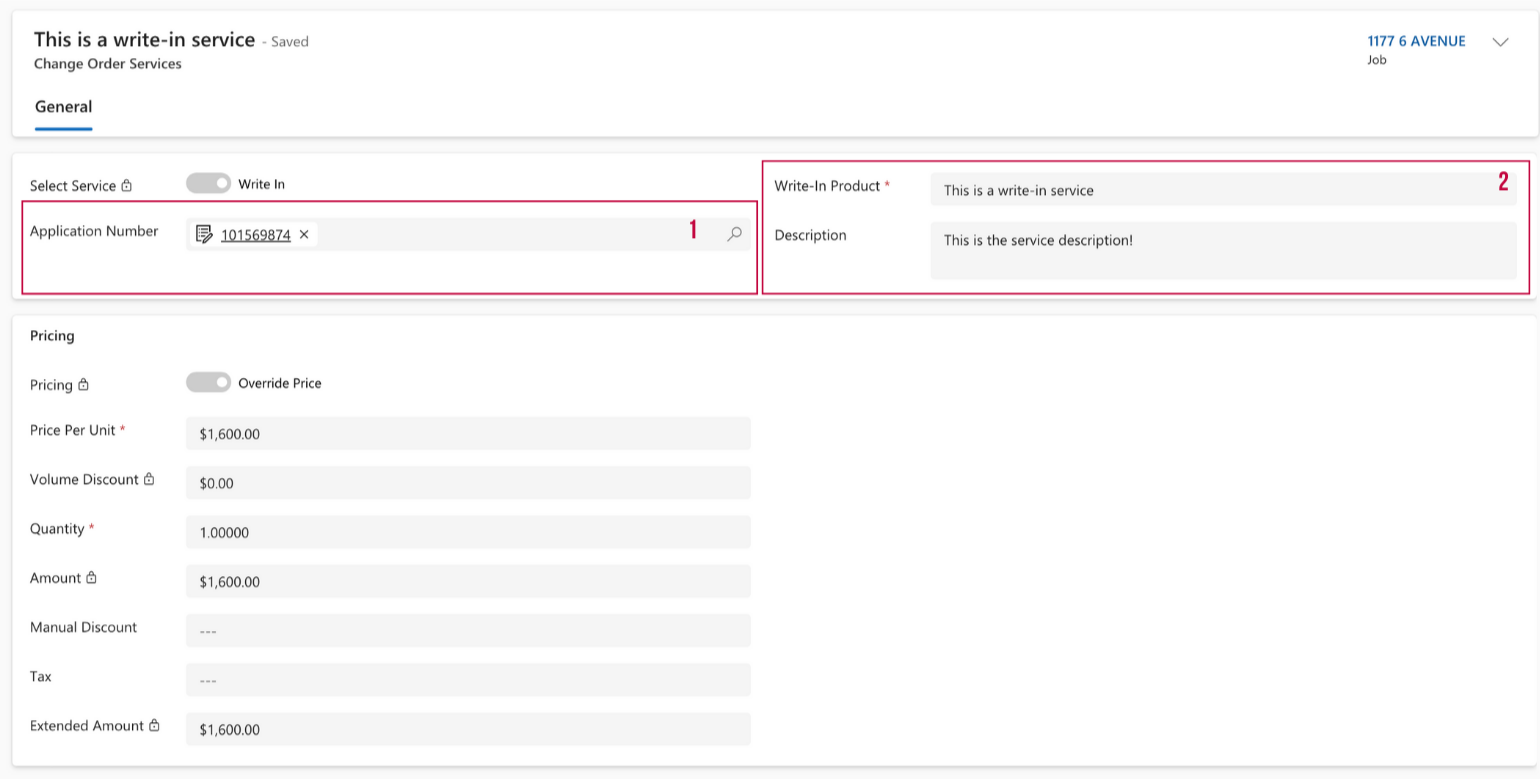Open the General tab
The height and width of the screenshot is (779, 1540).
tap(63, 107)
